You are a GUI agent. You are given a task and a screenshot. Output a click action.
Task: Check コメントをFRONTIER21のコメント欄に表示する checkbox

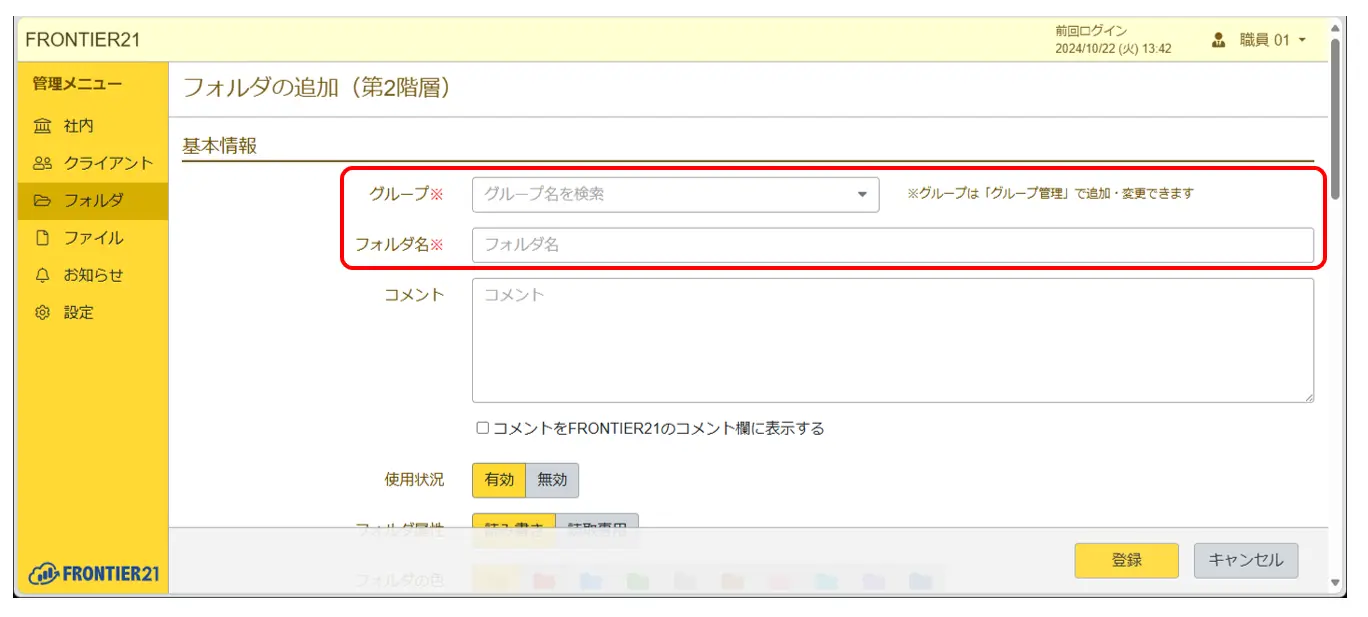[483, 428]
